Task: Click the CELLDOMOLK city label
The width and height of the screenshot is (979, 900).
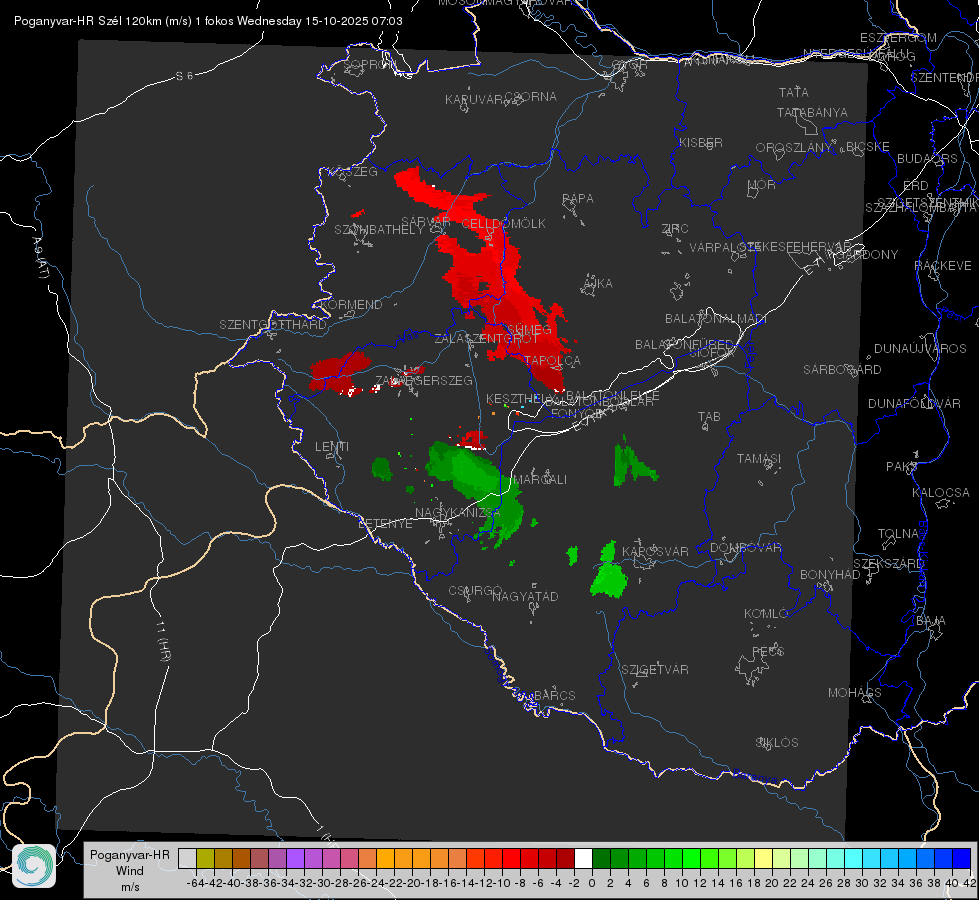Action: 503,224
